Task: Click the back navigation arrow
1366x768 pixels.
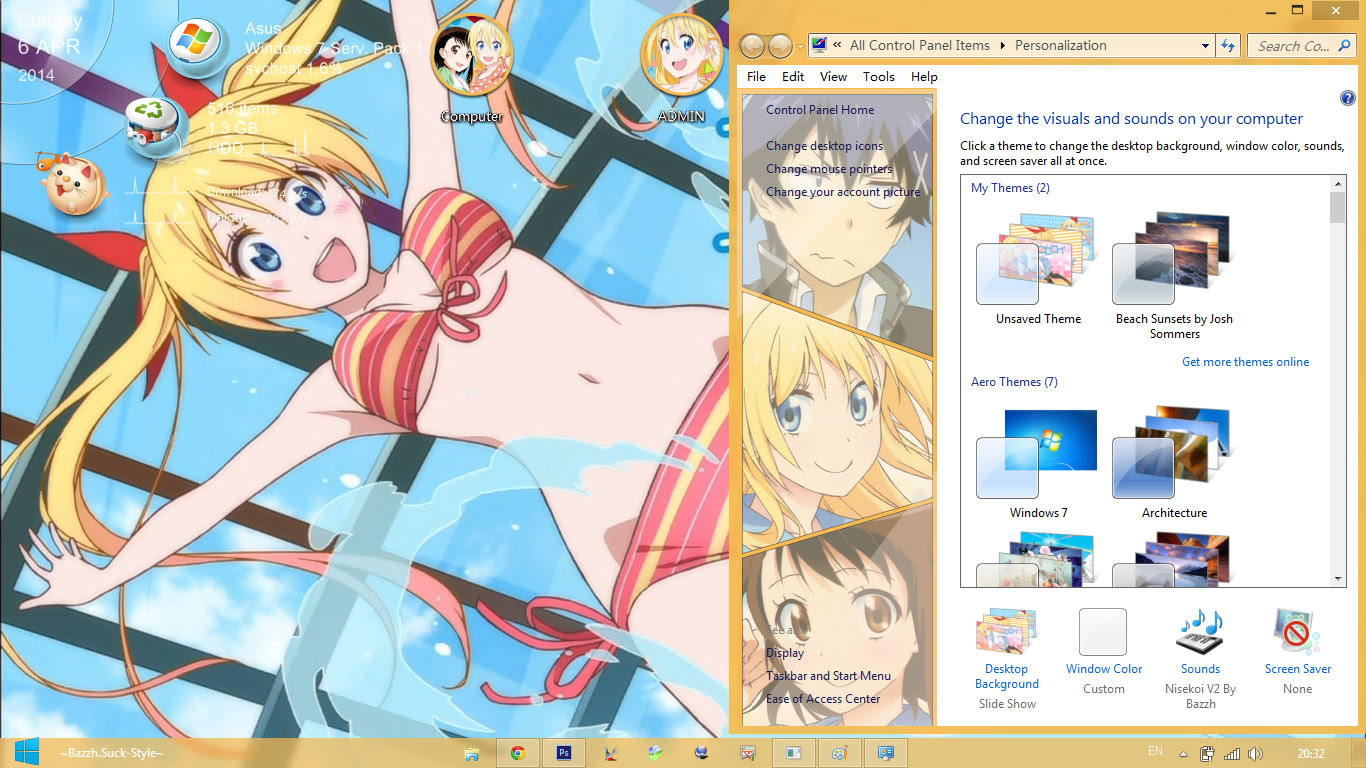Action: 751,45
